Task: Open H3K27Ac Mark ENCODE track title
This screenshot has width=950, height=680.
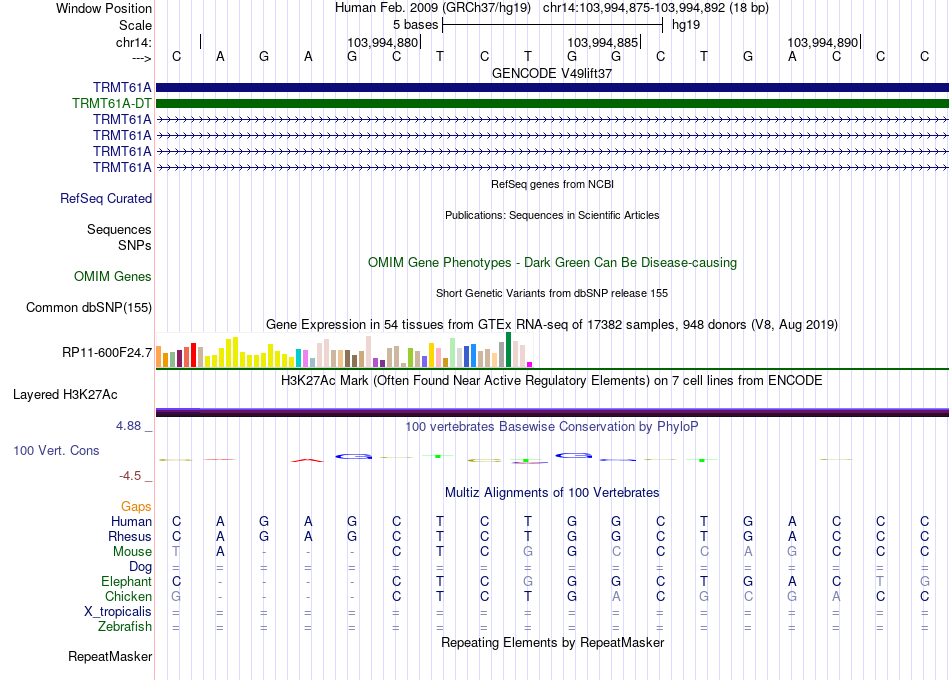Action: tap(552, 381)
